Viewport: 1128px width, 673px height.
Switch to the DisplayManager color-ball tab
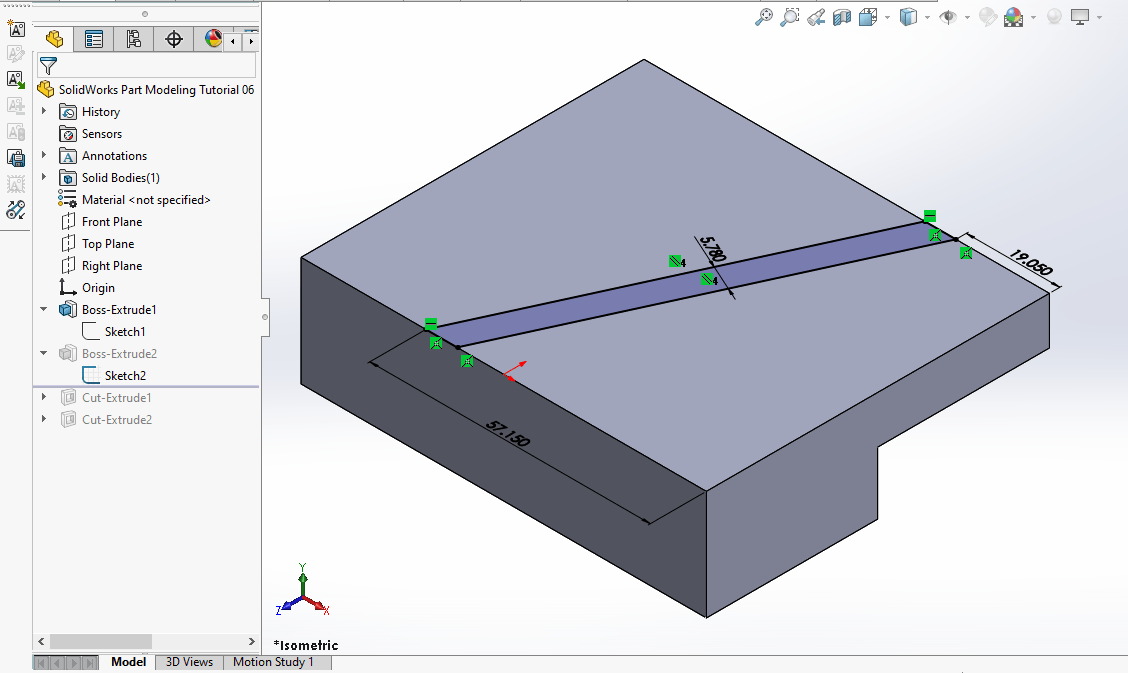click(212, 39)
